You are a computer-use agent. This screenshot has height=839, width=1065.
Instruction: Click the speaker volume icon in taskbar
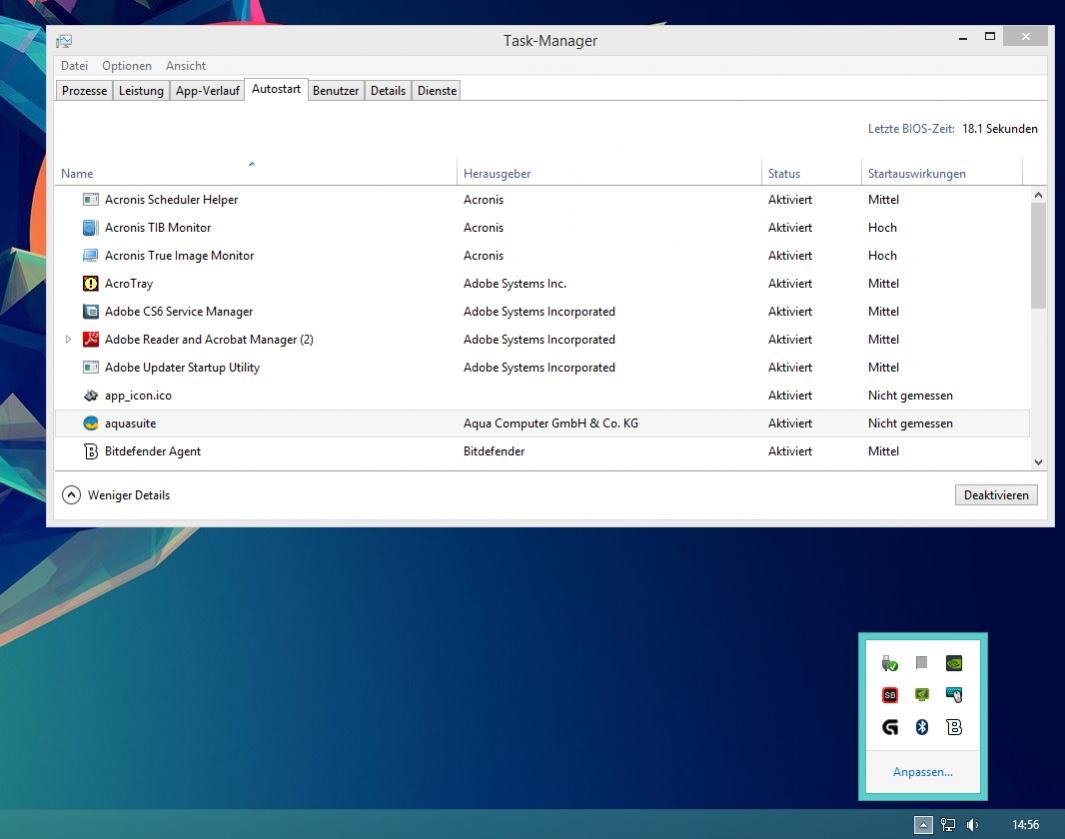point(973,825)
